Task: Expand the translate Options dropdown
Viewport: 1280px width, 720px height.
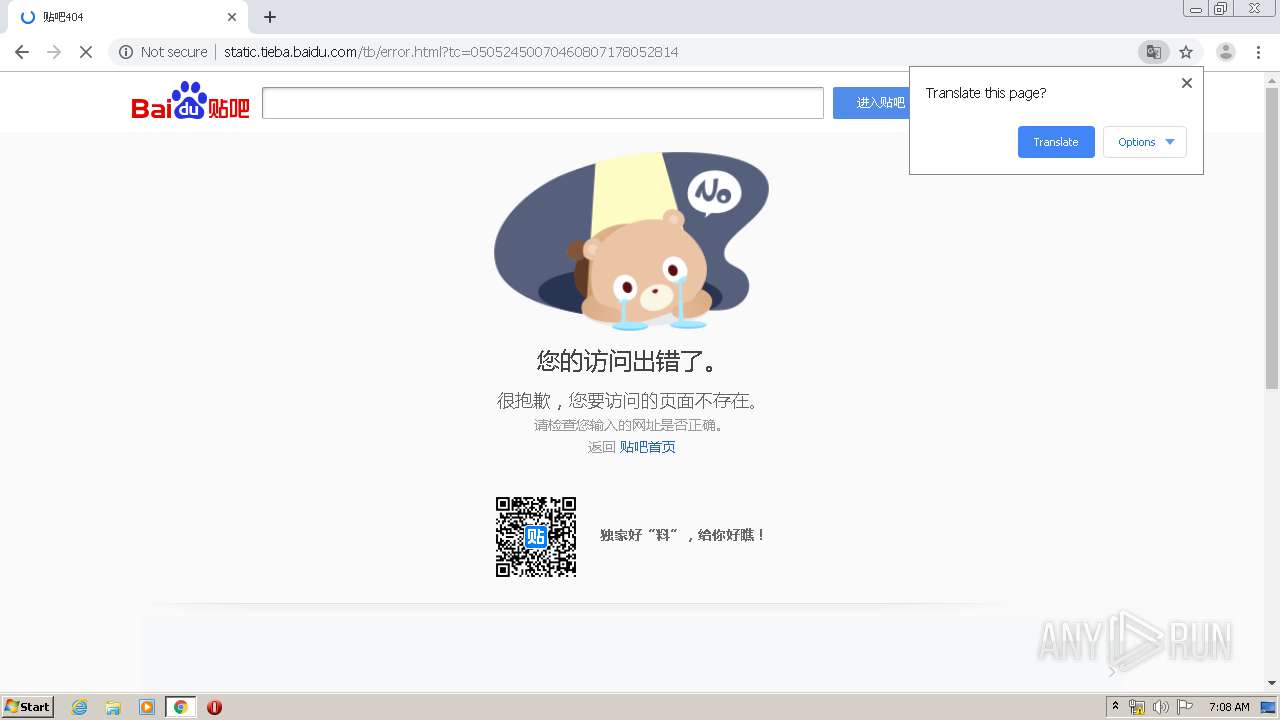Action: pyautogui.click(x=1145, y=142)
